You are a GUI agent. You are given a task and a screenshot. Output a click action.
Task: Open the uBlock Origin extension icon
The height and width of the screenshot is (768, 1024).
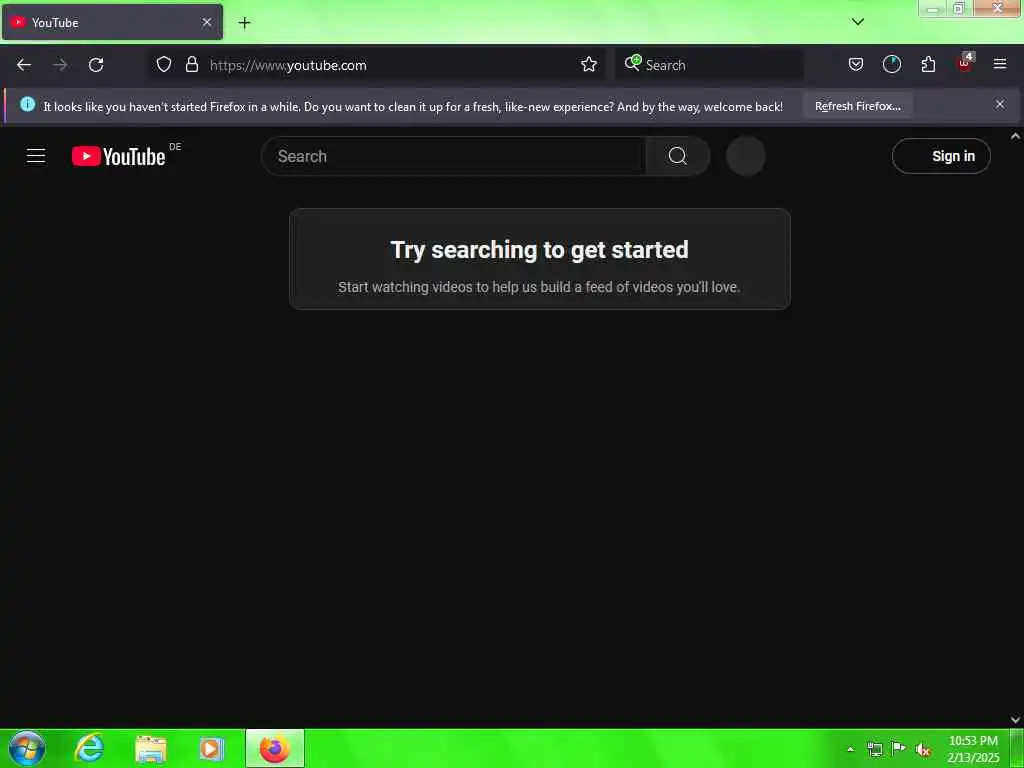[x=965, y=63]
